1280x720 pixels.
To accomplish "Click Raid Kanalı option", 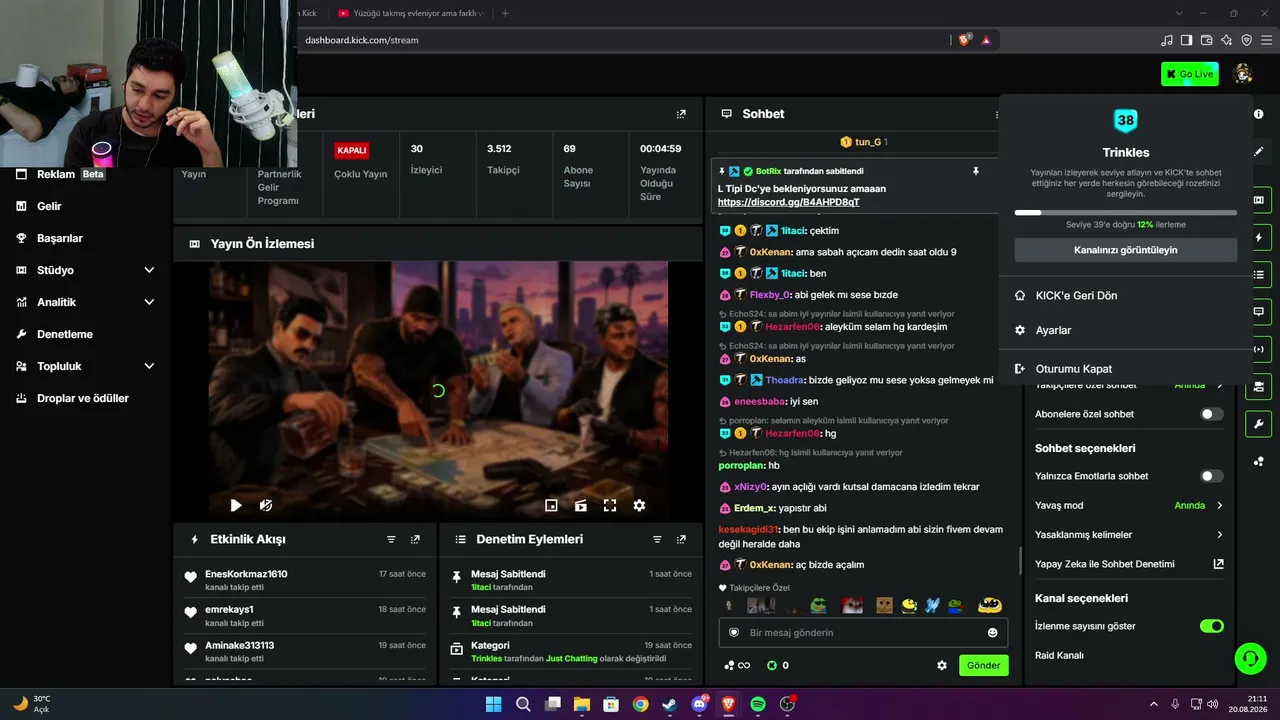I will coord(1059,656).
